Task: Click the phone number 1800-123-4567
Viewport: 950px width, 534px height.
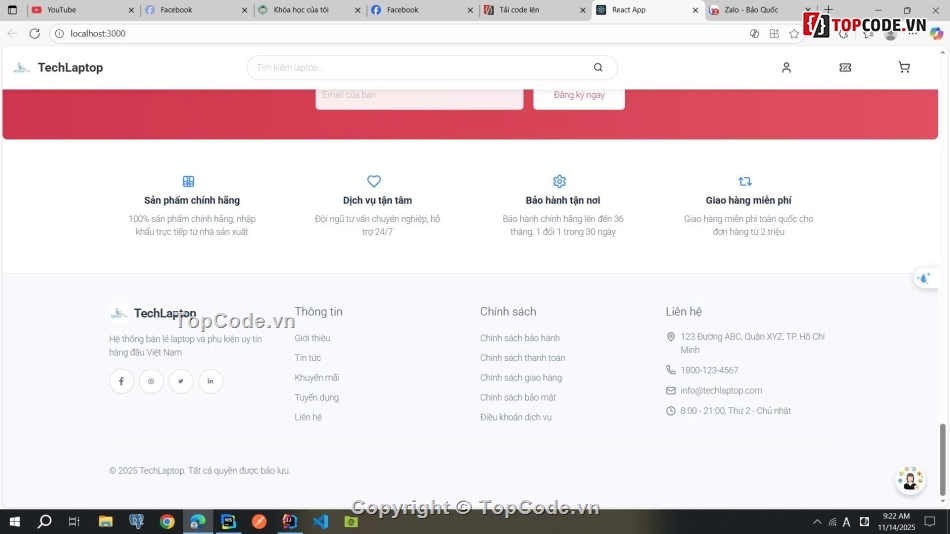Action: pyautogui.click(x=709, y=370)
